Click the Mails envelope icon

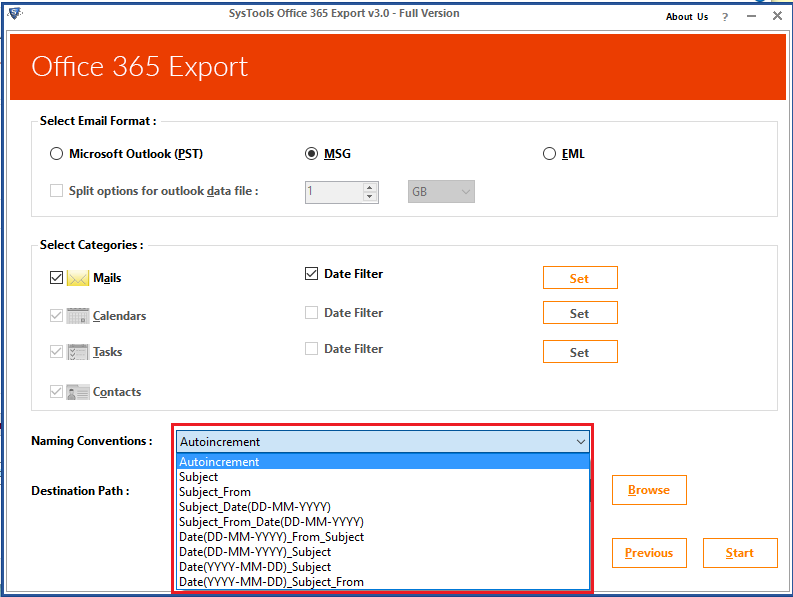[x=78, y=278]
